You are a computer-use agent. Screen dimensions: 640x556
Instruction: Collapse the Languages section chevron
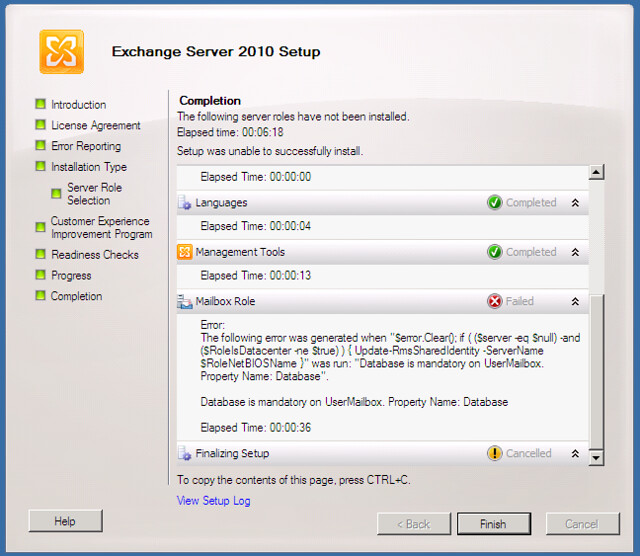tap(575, 202)
